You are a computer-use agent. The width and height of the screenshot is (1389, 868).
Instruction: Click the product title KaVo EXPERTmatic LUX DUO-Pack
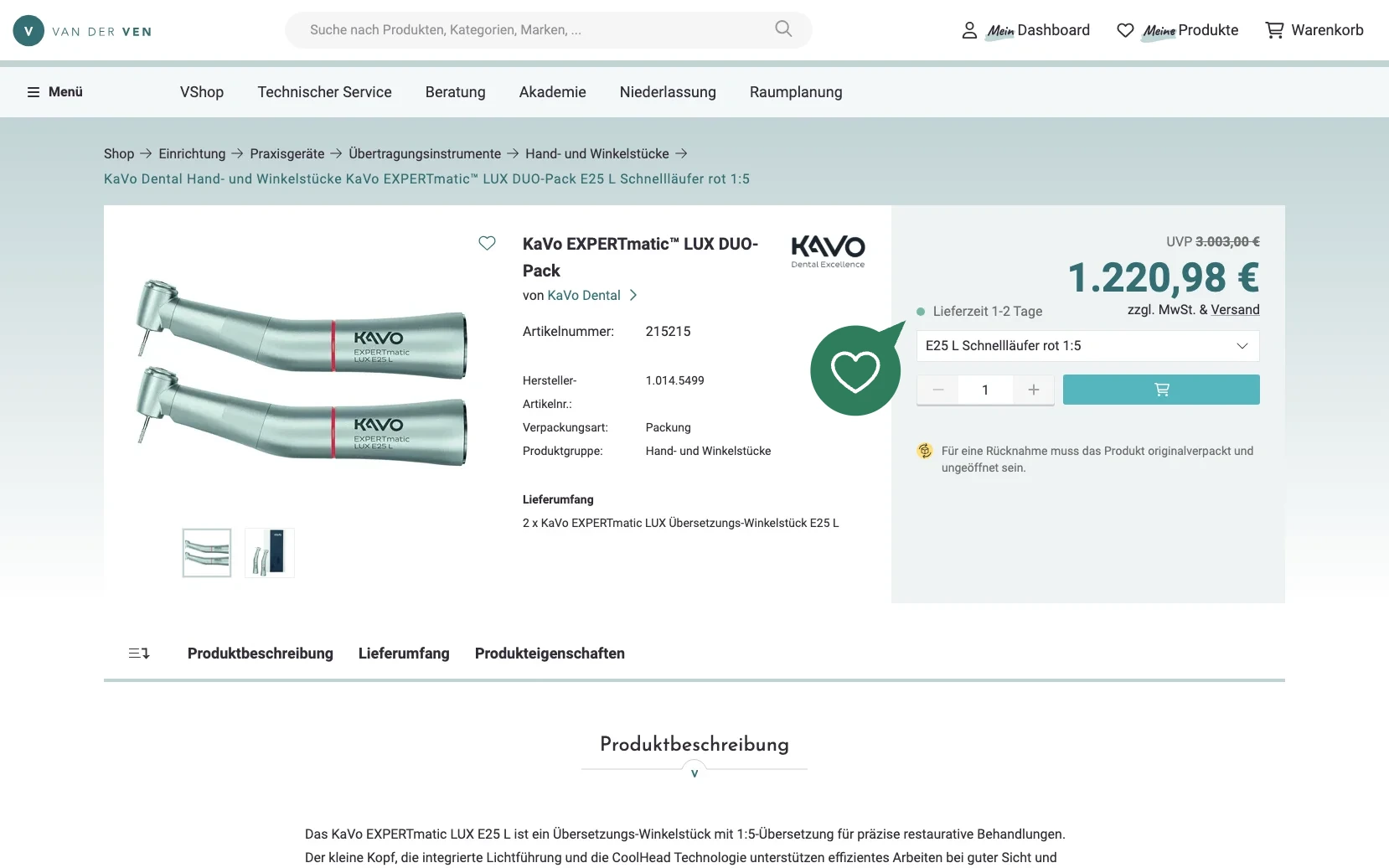640,257
